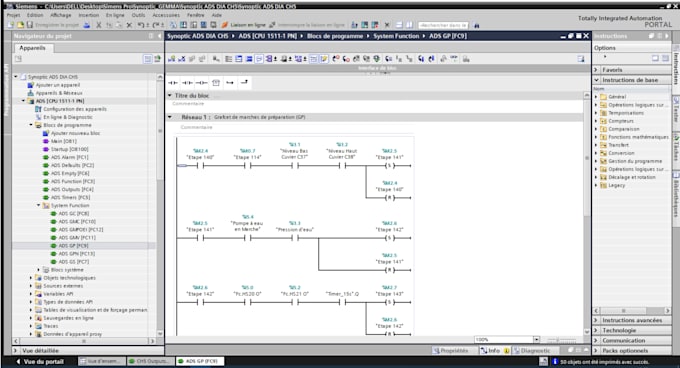Click the redo arrow in main toolbar
680x368 pixels.
pyautogui.click(x=157, y=25)
